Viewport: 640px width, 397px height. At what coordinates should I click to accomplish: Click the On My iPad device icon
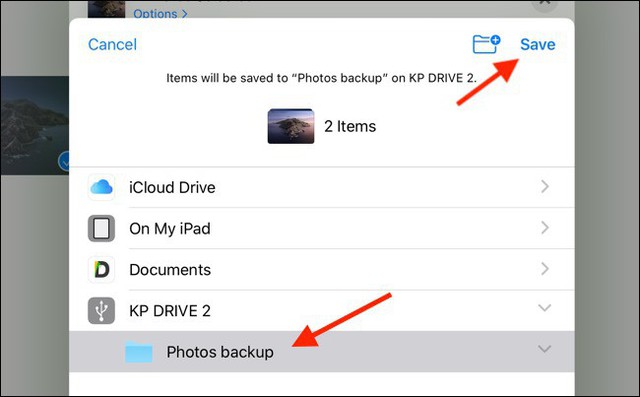coord(101,228)
